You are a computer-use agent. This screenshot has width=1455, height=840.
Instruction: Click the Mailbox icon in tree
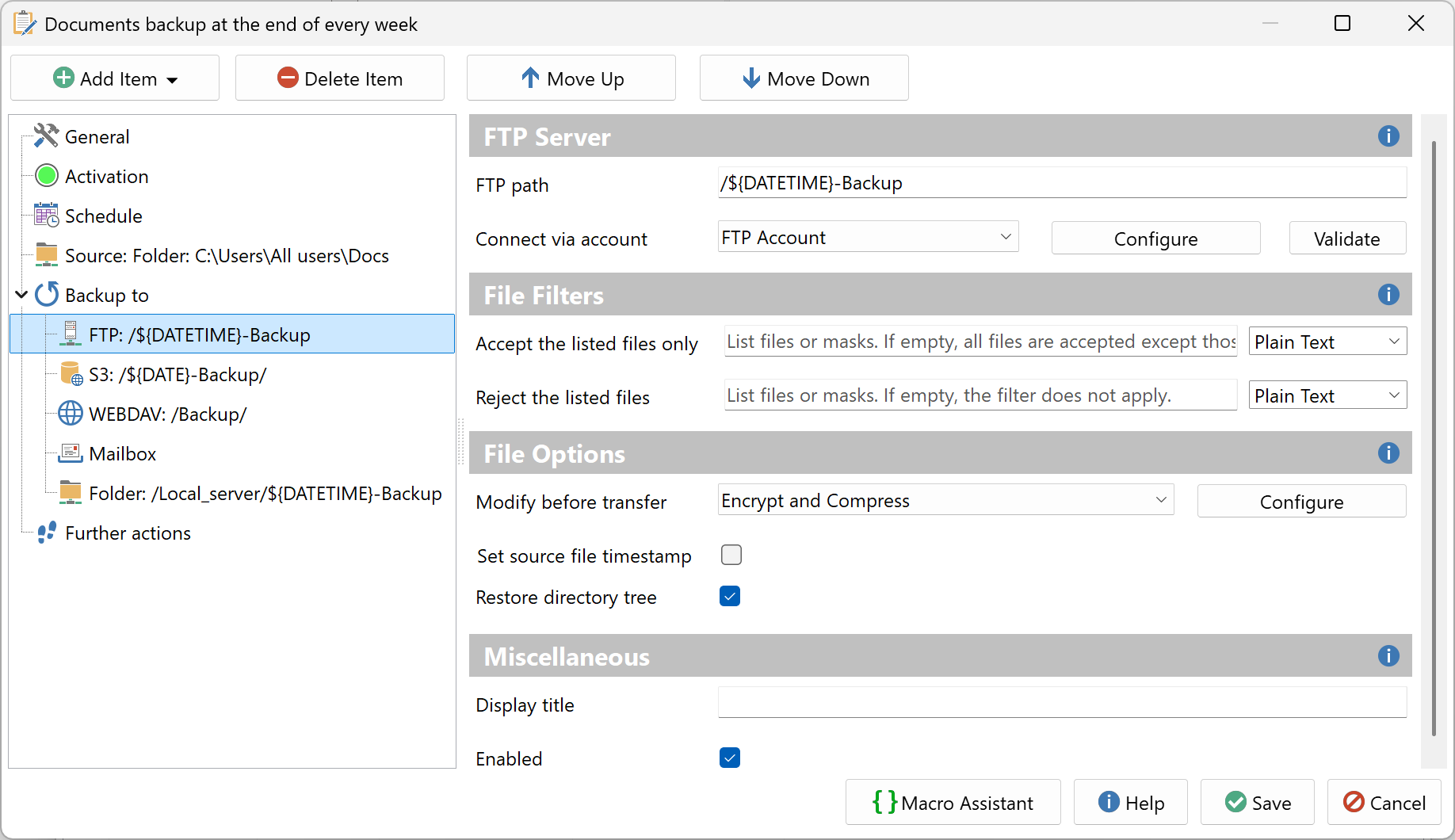71,453
